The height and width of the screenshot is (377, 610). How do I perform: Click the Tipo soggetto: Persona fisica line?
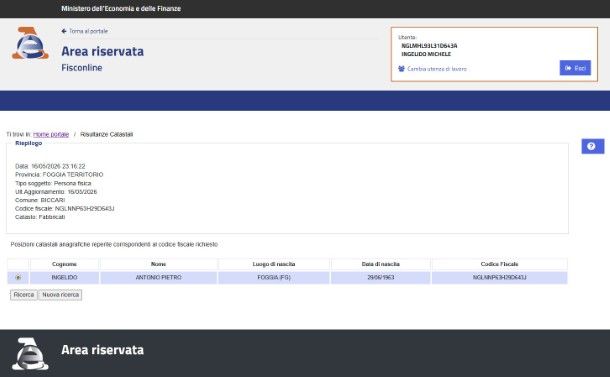[53, 183]
